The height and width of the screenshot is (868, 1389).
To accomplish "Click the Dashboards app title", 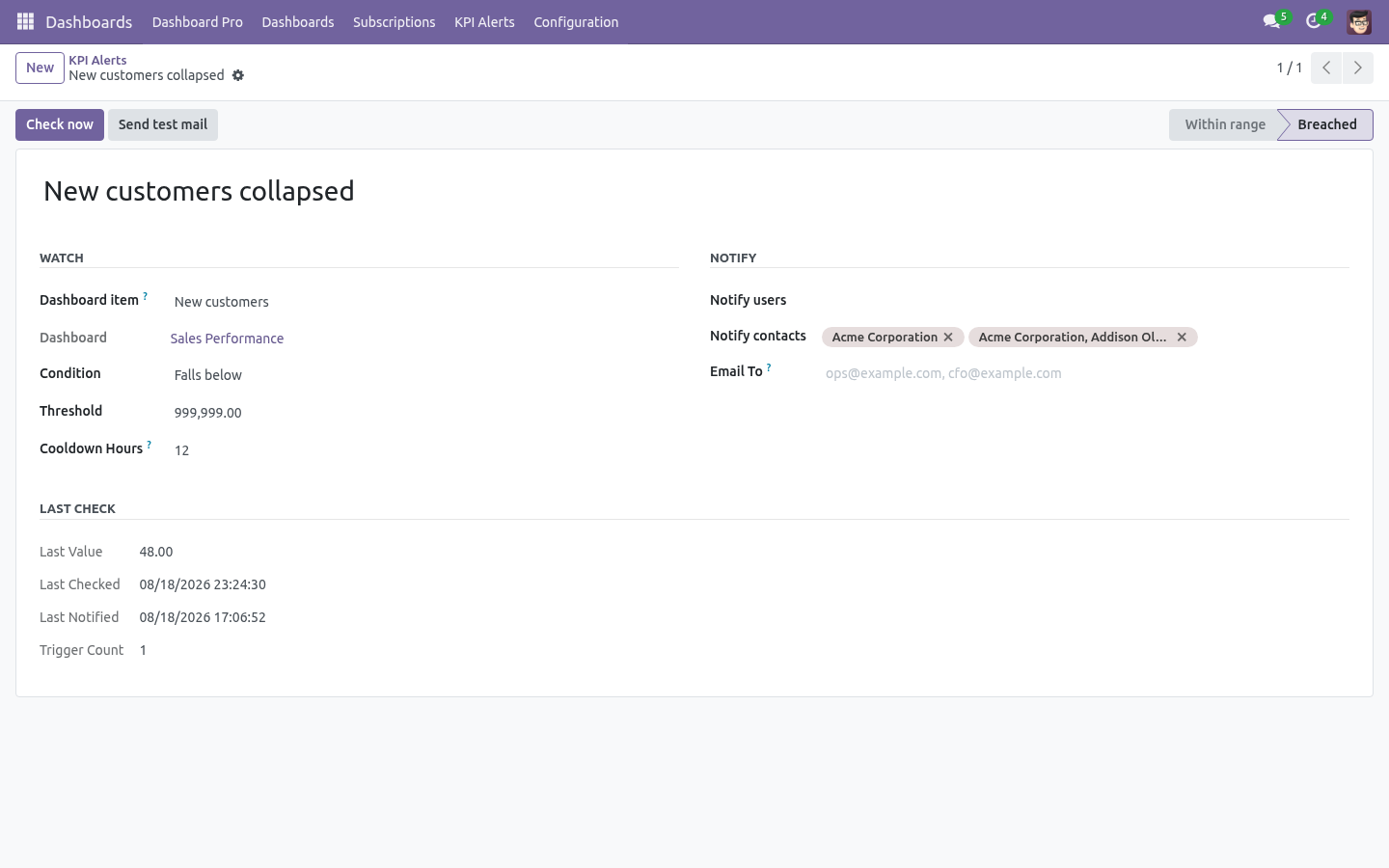I will point(89,21).
